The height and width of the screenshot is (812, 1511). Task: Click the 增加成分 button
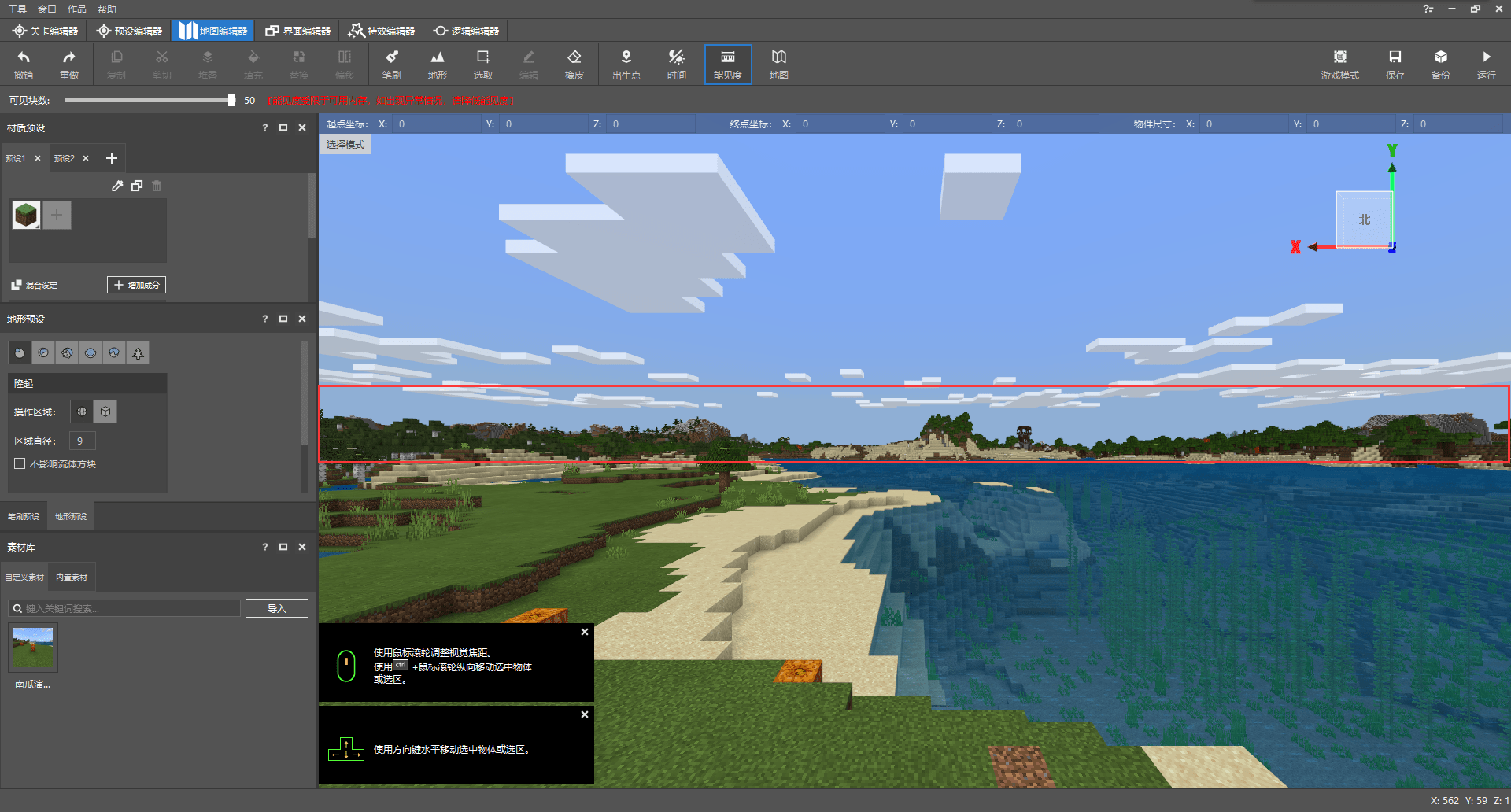137,285
